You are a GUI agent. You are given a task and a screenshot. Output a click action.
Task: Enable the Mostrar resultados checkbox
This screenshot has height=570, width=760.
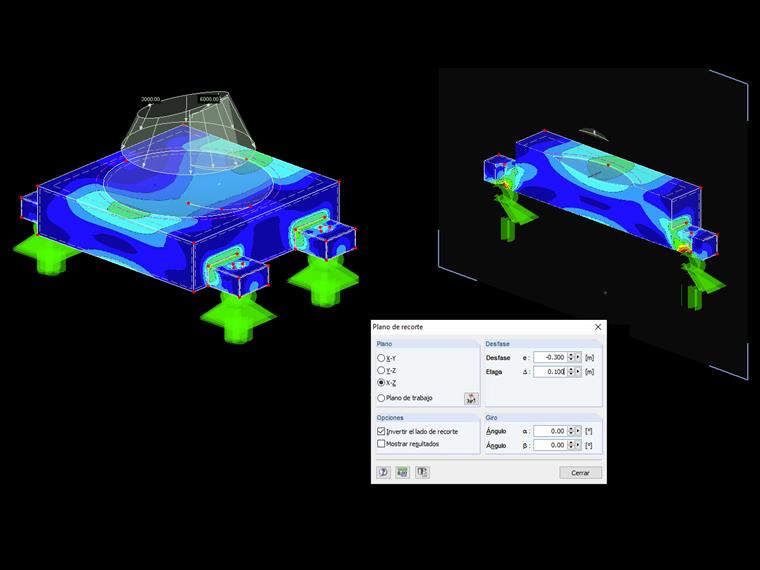[x=381, y=443]
